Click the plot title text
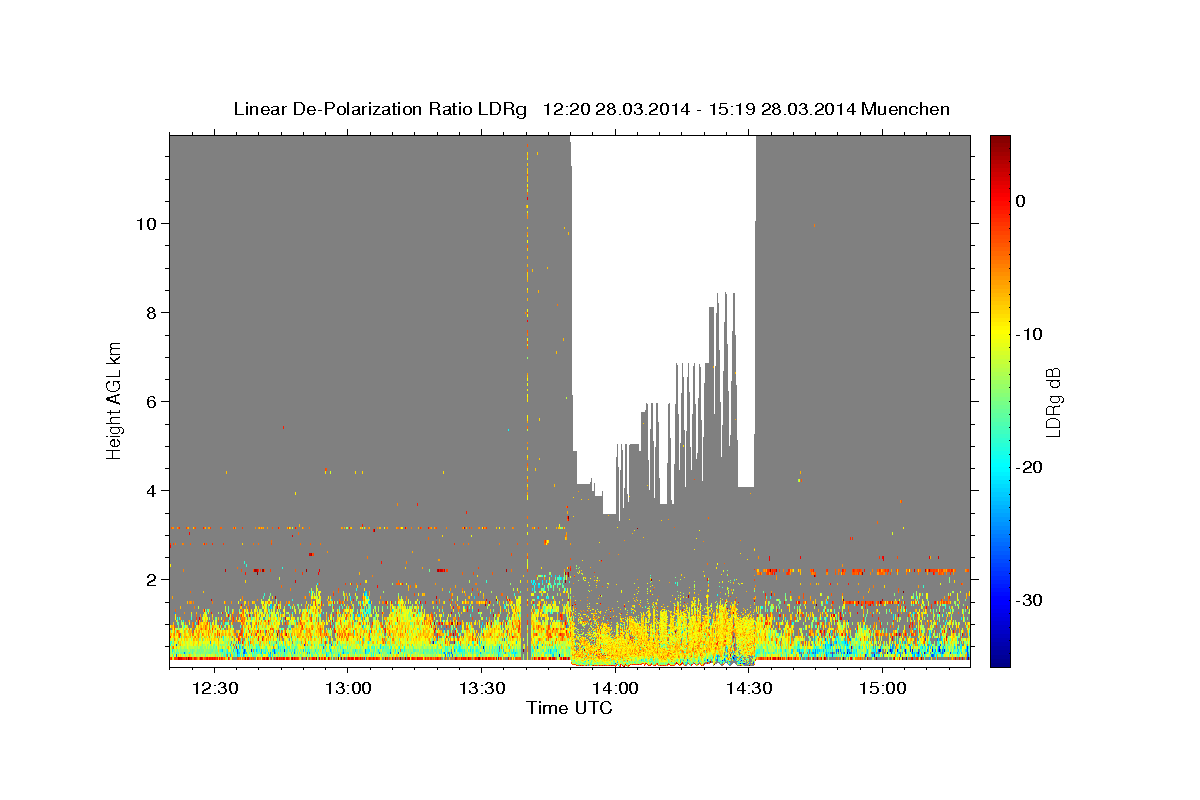This screenshot has width=1200, height=800. pos(591,109)
